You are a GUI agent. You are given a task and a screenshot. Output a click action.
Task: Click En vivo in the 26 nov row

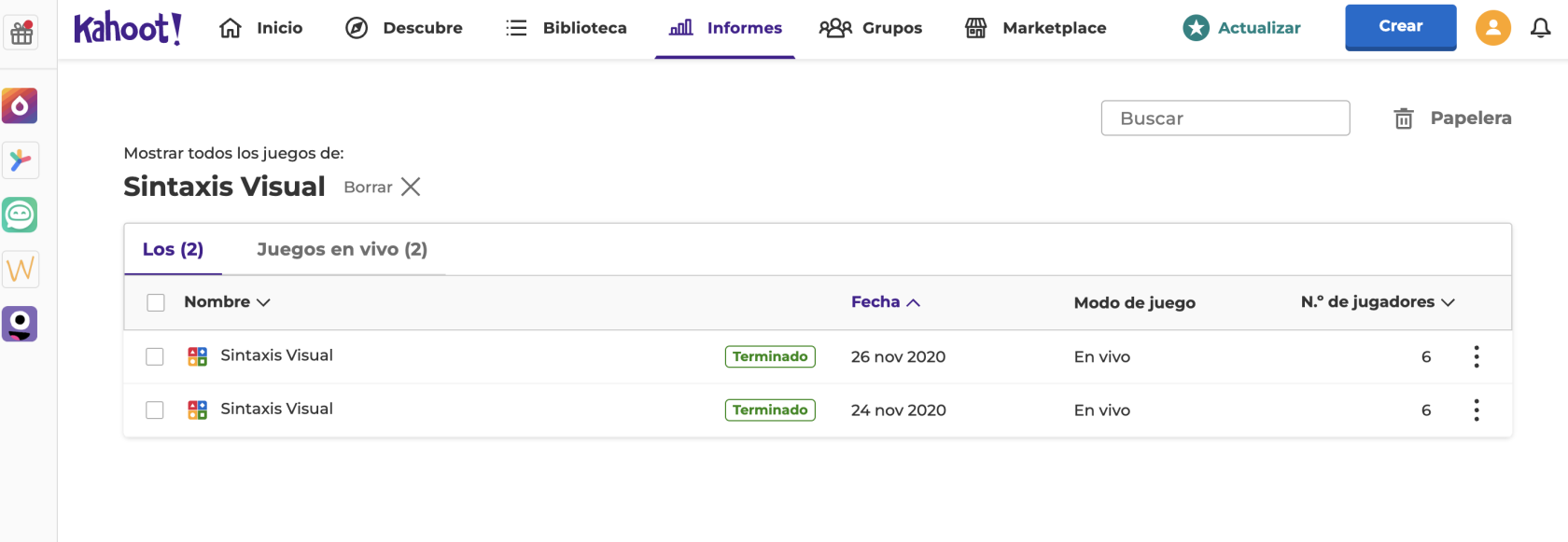tap(1102, 356)
